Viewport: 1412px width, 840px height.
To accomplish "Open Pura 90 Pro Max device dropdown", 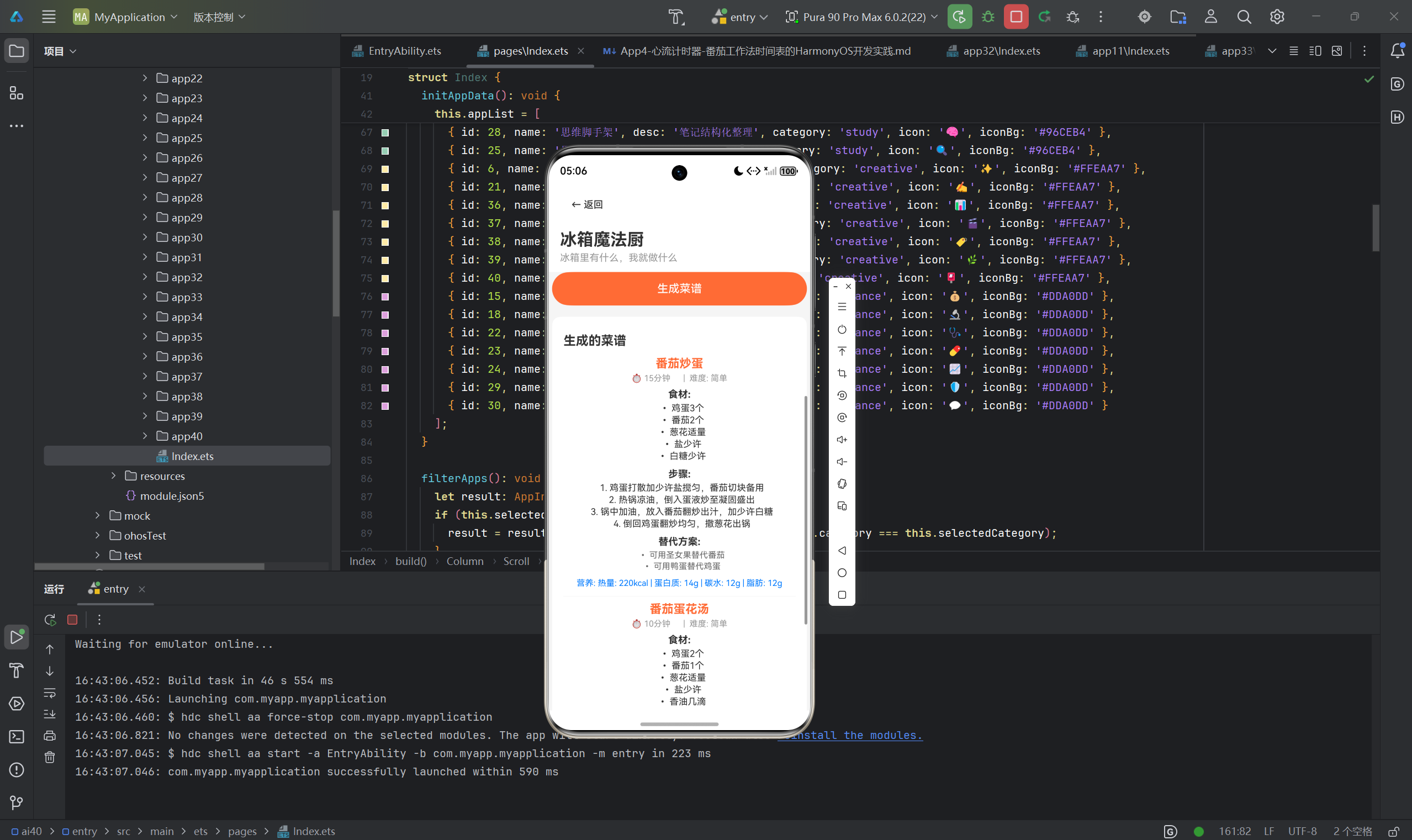I will pos(862,17).
